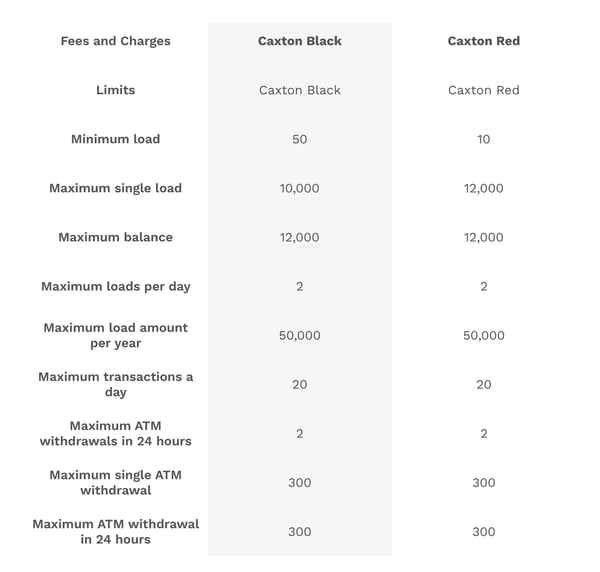Select Caxton Black yearly load amount 50,000

300,335
